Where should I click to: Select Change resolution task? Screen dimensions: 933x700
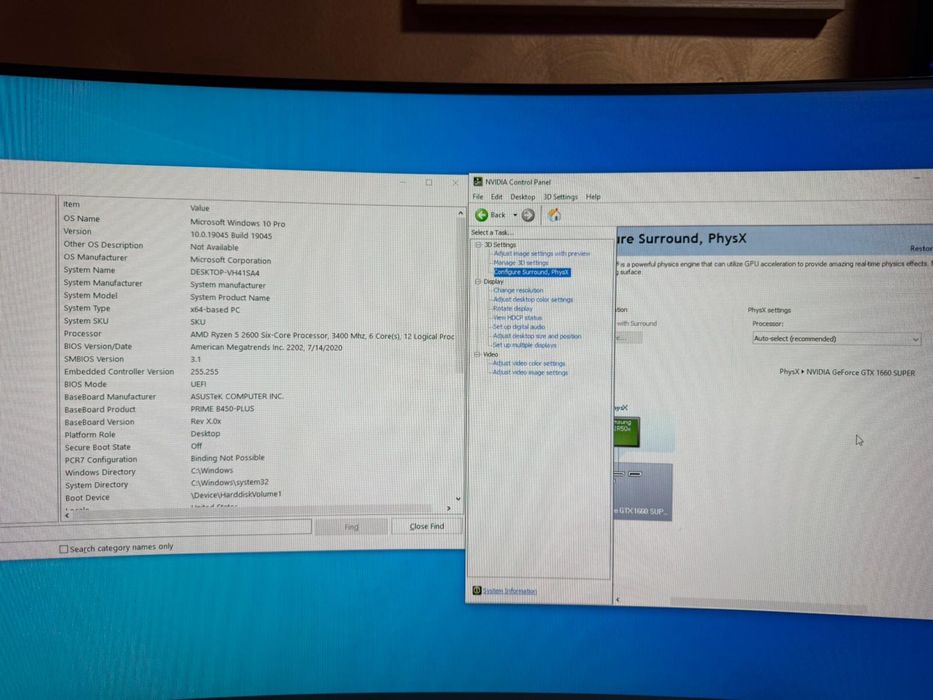[x=518, y=290]
